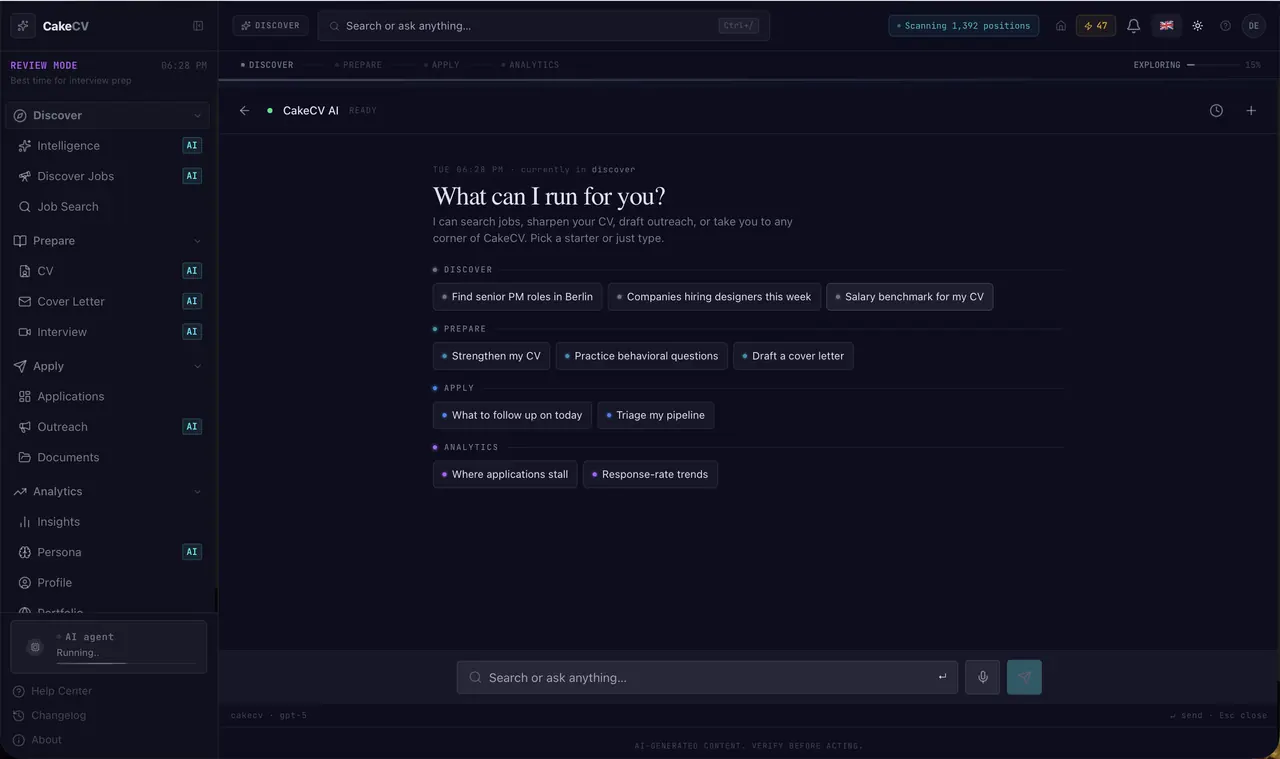The height and width of the screenshot is (759, 1280).
Task: Choose 'Practice behavioral questions' starter
Action: (642, 356)
